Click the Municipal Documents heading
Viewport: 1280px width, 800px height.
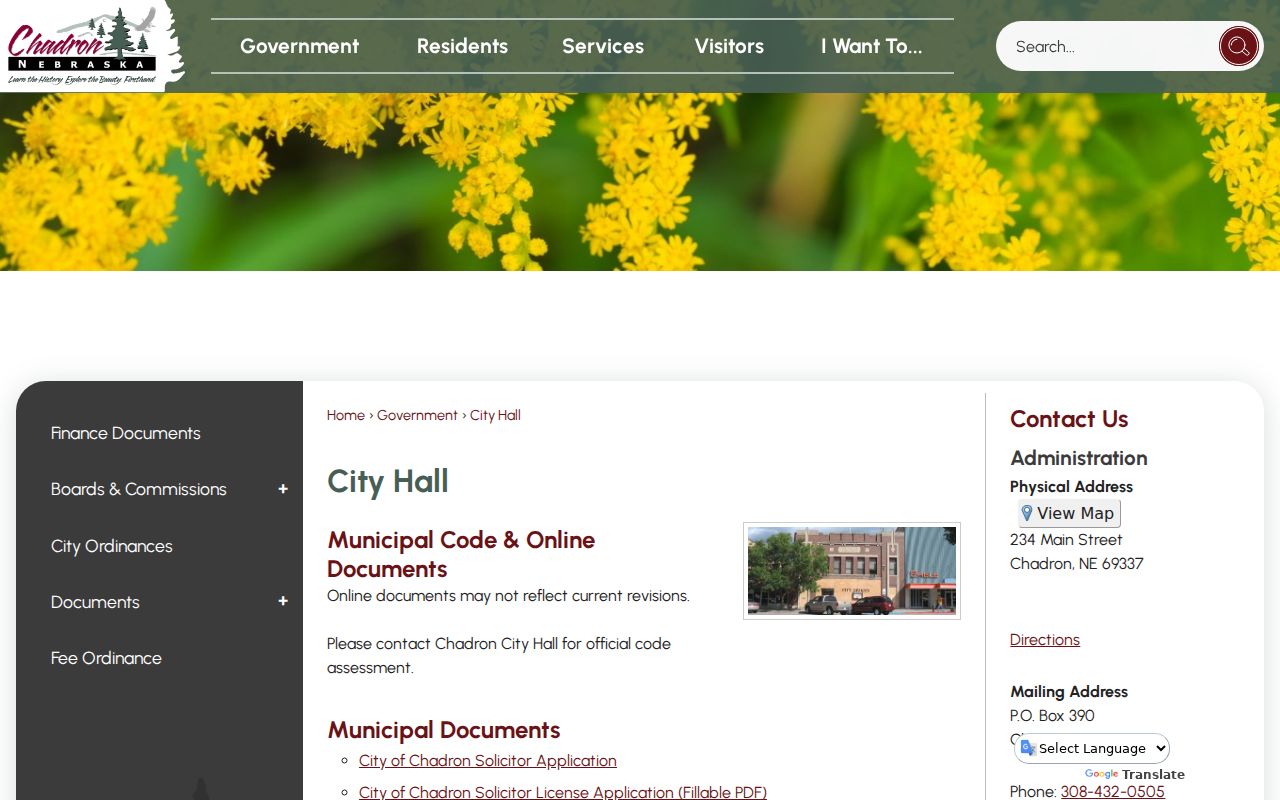tap(444, 730)
